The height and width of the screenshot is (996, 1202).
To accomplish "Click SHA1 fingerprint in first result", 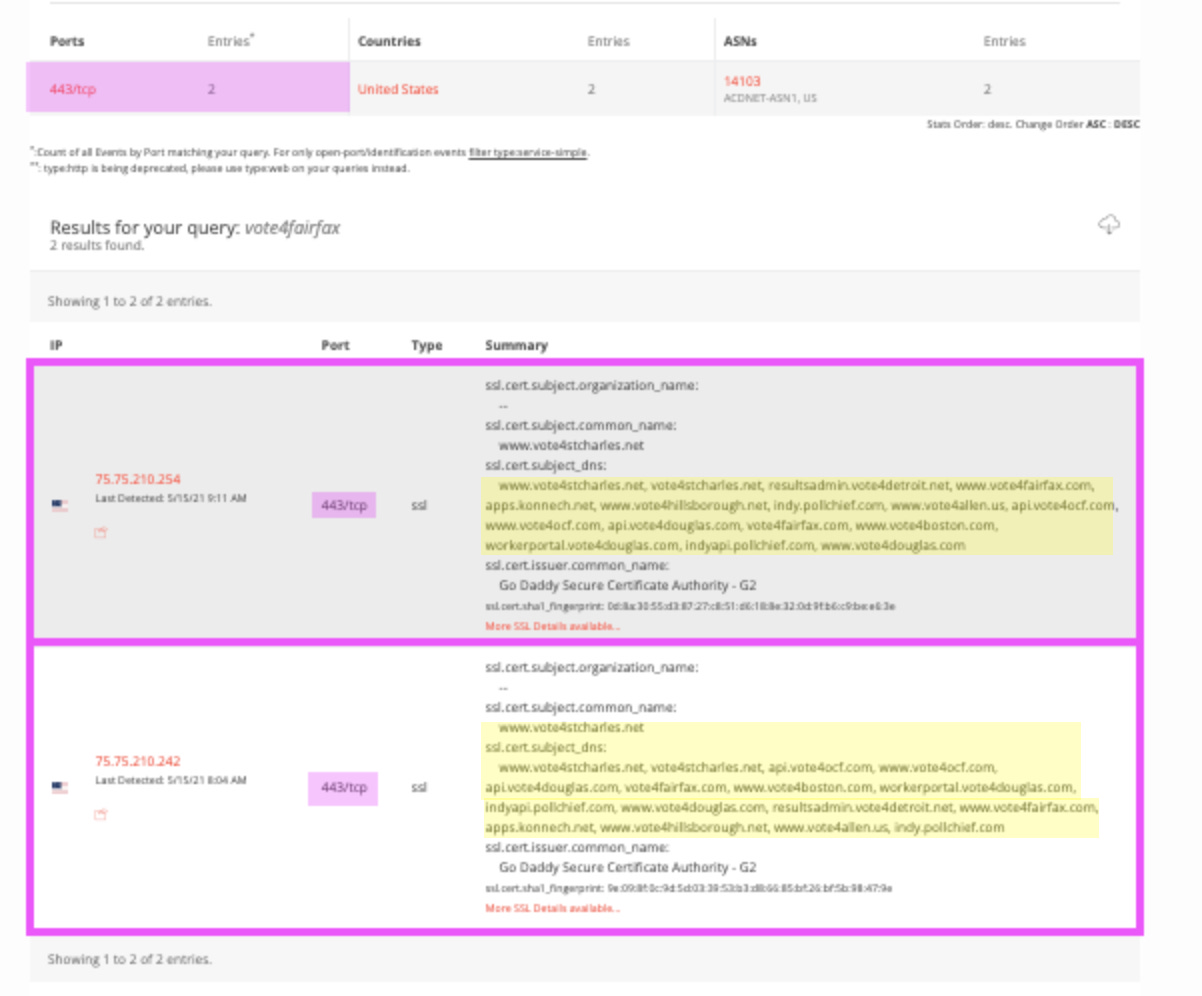I will (x=690, y=606).
